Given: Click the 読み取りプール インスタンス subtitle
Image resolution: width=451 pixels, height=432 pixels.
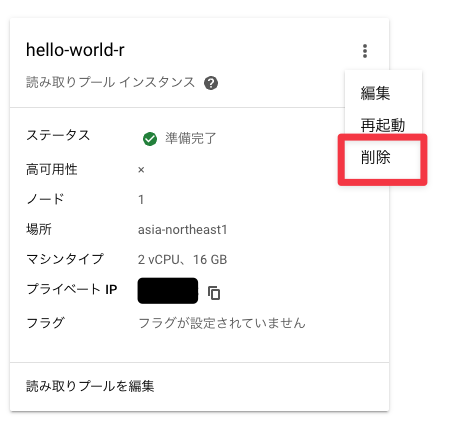Looking at the screenshot, I should (x=110, y=82).
